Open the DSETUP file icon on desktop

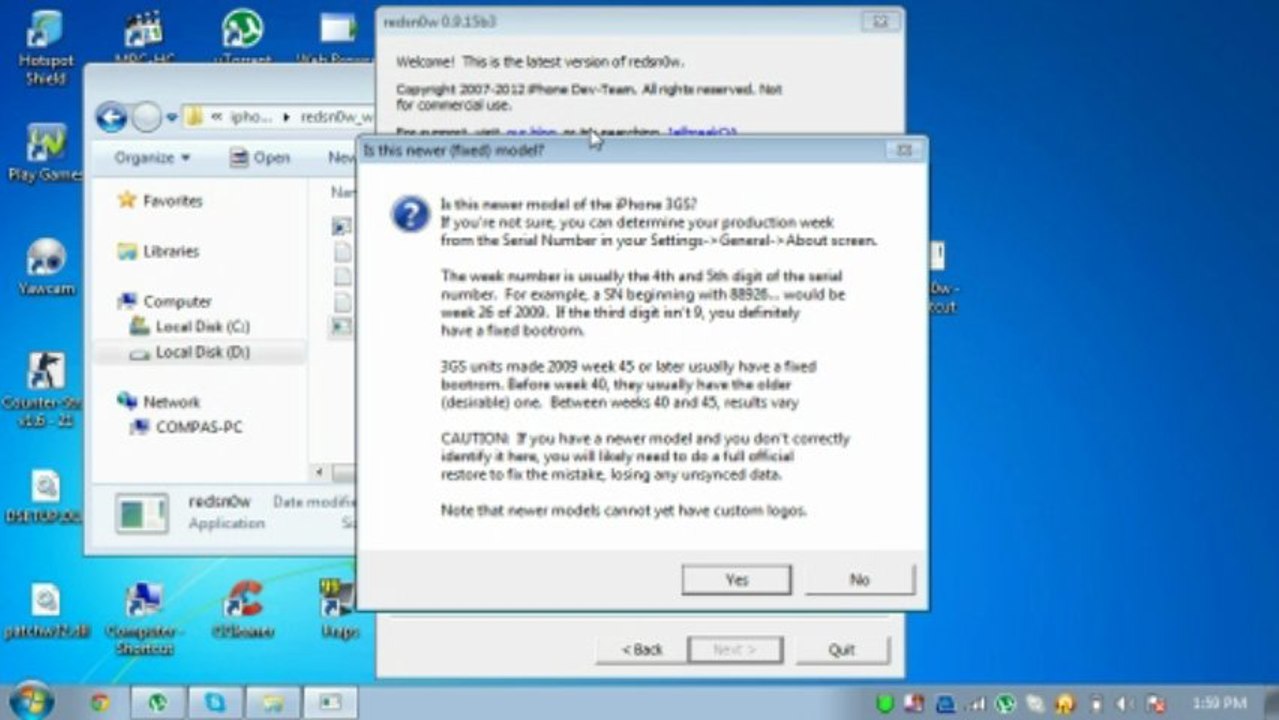pyautogui.click(x=45, y=496)
